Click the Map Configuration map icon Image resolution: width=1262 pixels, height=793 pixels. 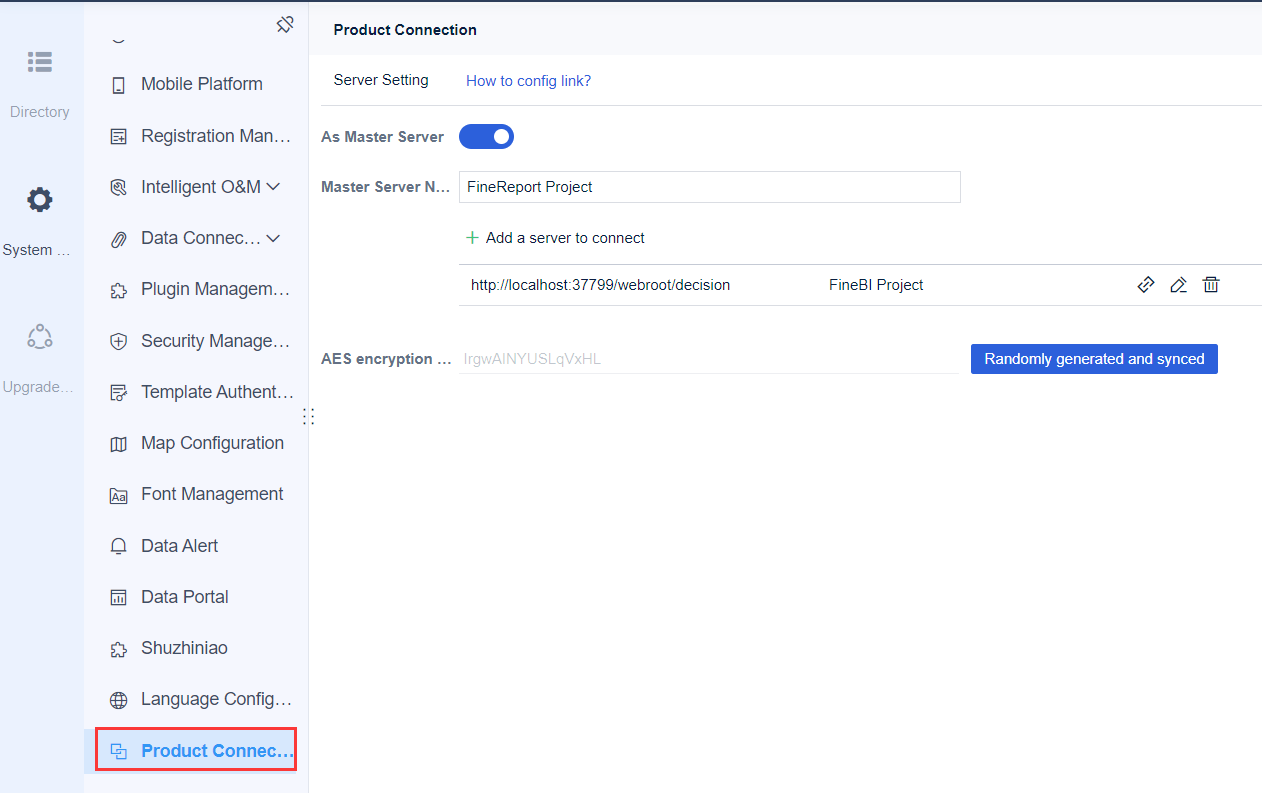coord(119,443)
